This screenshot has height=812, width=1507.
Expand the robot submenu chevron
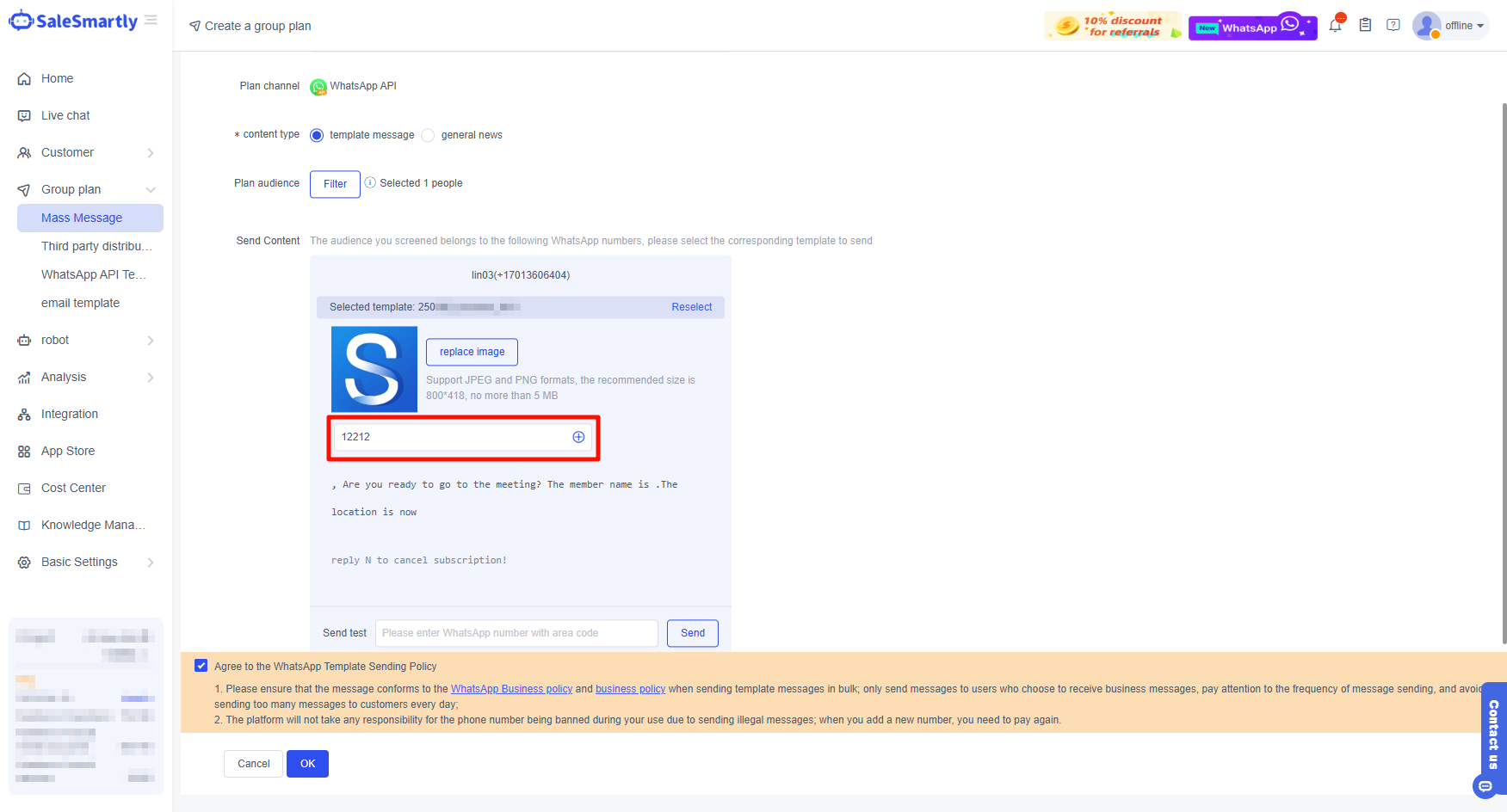(151, 341)
